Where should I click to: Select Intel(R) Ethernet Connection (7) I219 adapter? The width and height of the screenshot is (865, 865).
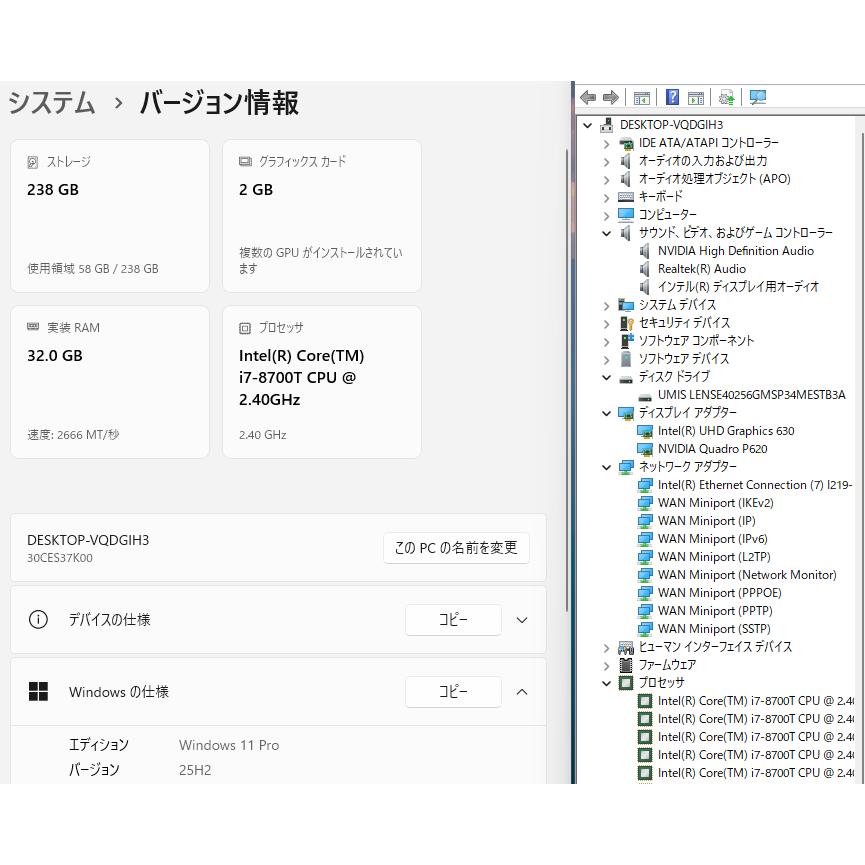pos(755,485)
